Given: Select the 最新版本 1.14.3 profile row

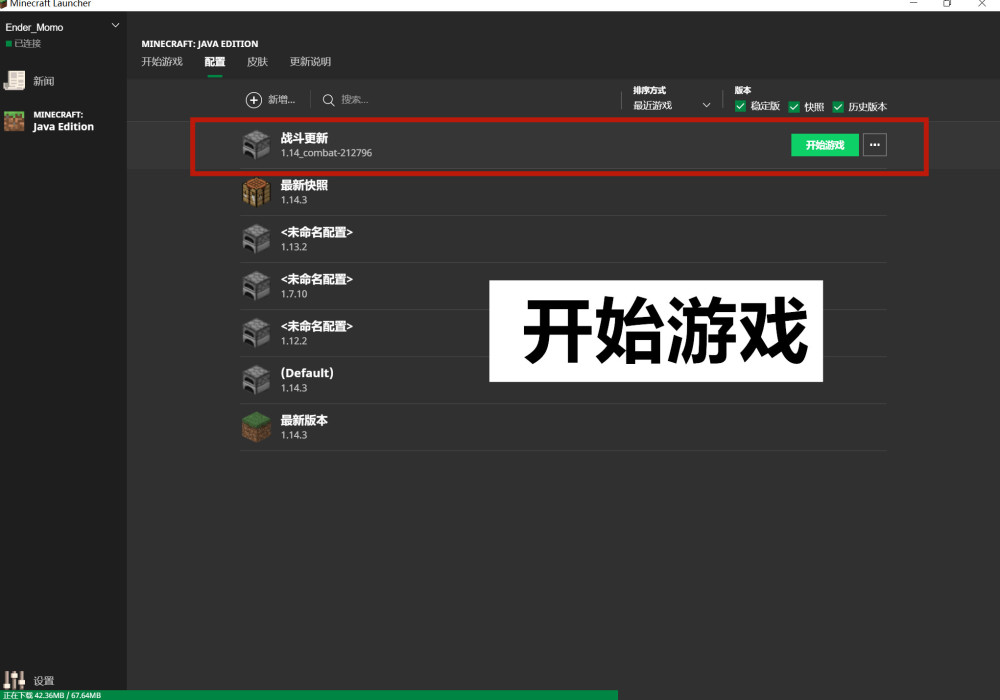Looking at the screenshot, I should click(564, 427).
